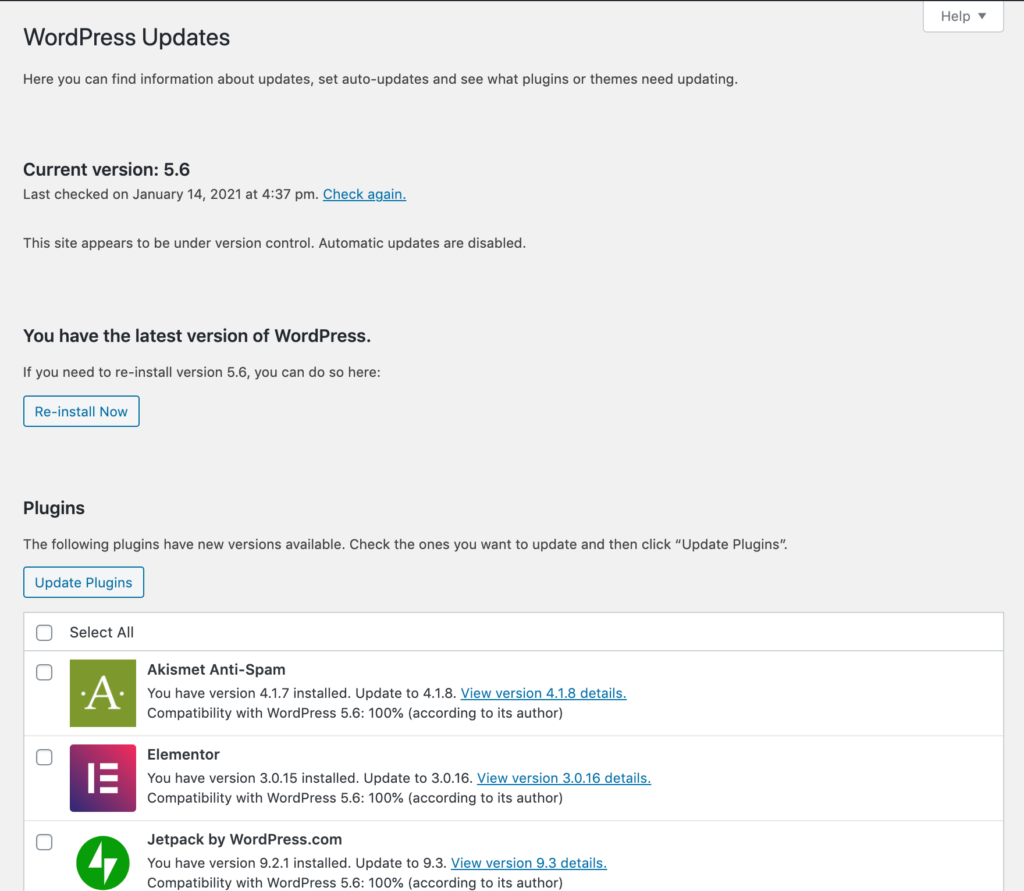
Task: Check the Jetpack update checkbox
Action: (44, 843)
